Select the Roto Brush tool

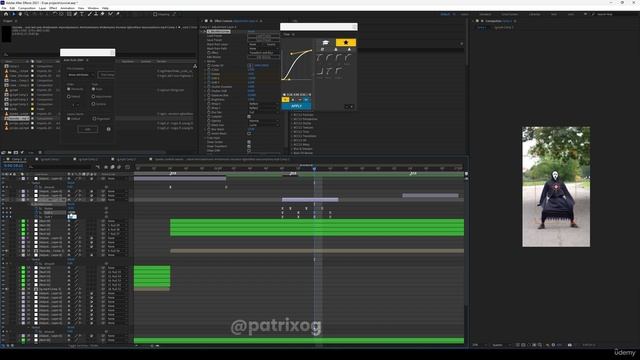point(110,14)
